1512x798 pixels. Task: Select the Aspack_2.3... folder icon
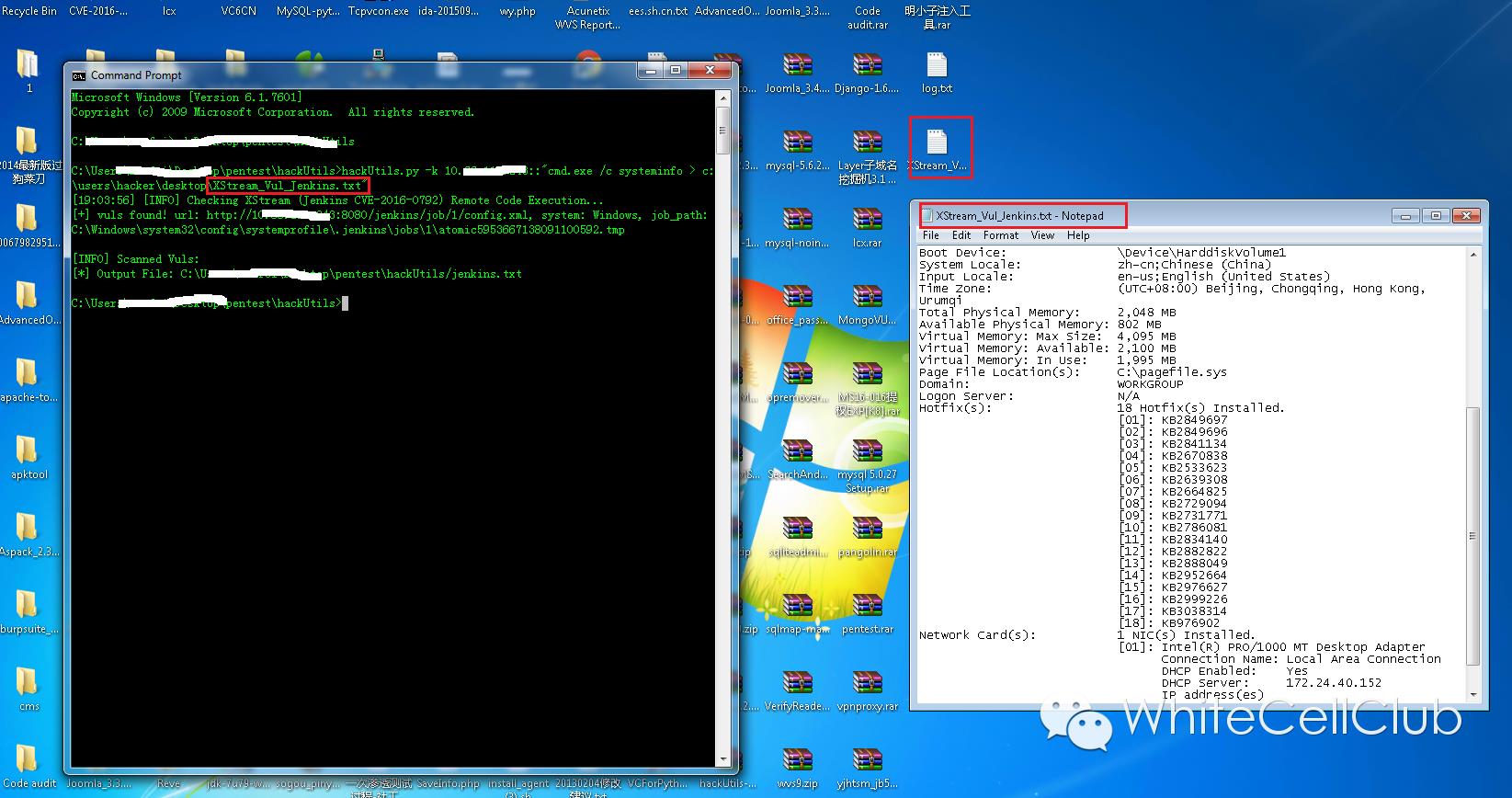click(28, 536)
